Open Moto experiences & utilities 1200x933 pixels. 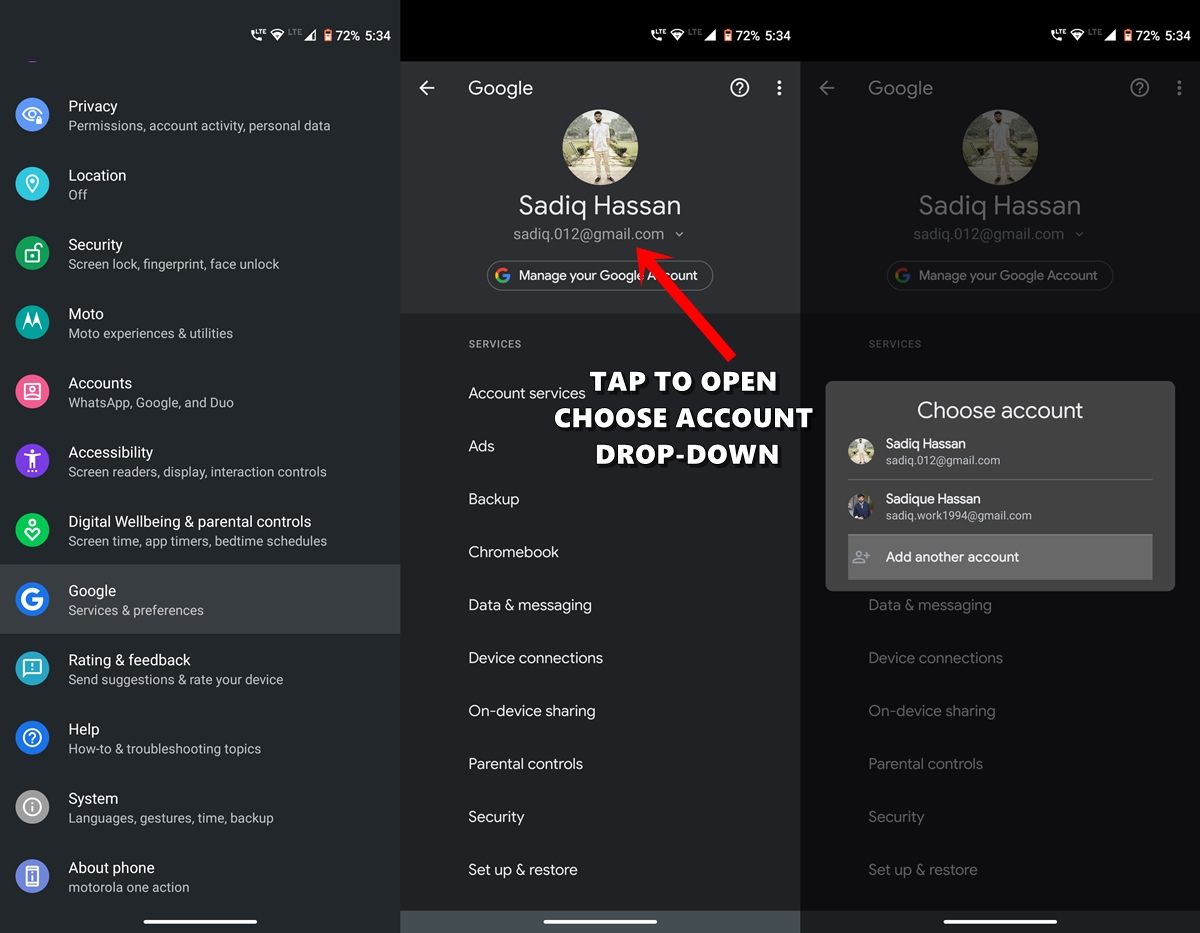pos(200,322)
